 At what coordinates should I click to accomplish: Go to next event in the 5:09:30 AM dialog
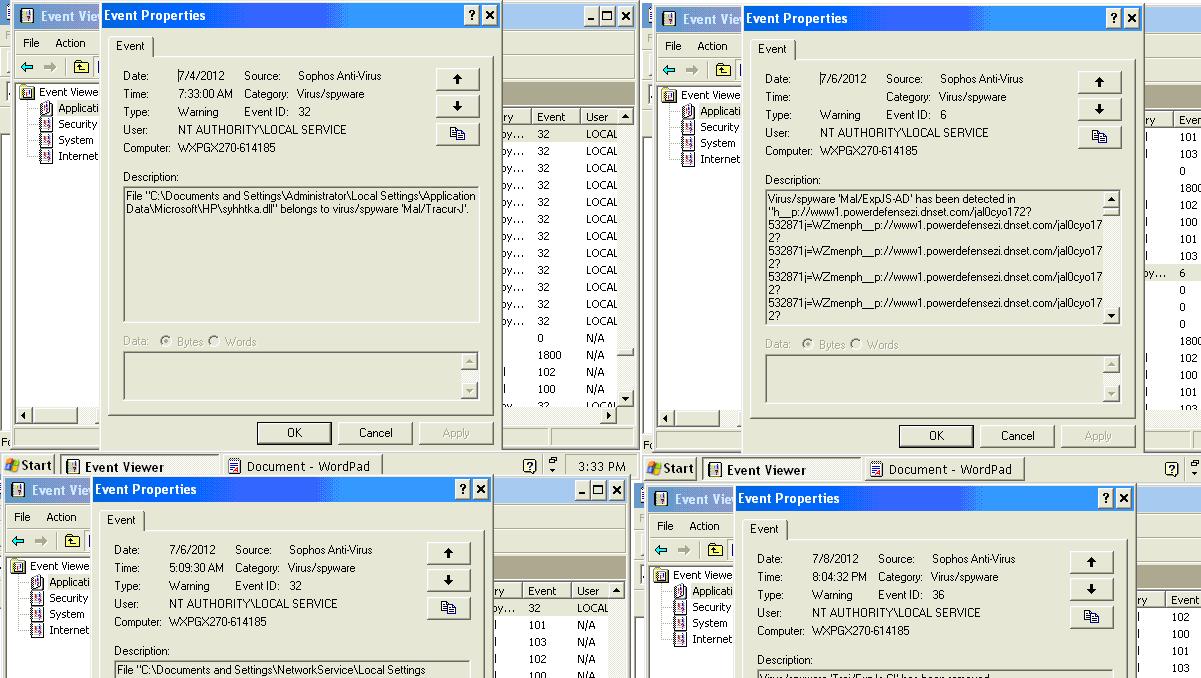[448, 580]
